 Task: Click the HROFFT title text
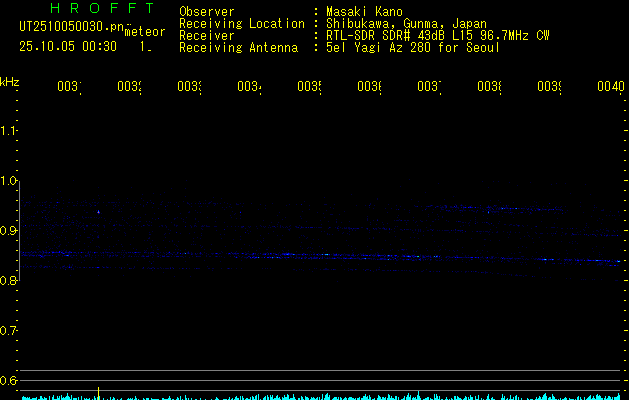103,8
